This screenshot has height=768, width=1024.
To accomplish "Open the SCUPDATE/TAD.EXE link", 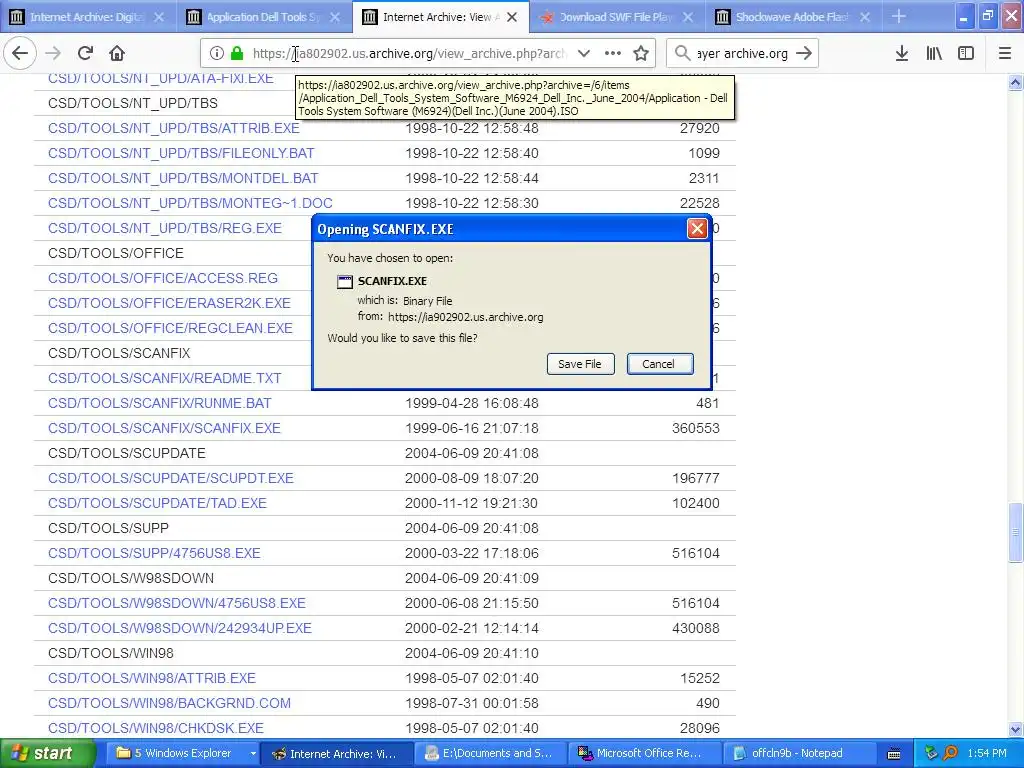I will pyautogui.click(x=157, y=503).
